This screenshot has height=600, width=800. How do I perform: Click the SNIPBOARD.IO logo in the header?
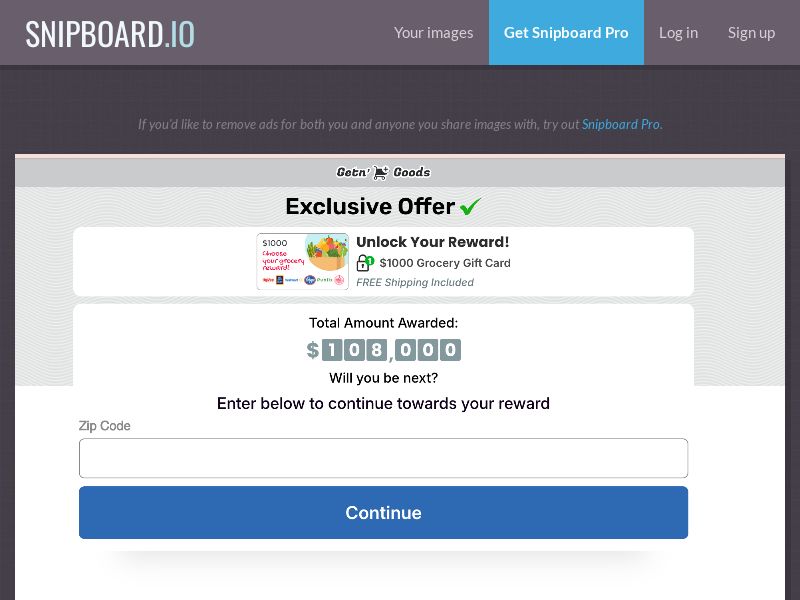pos(110,32)
